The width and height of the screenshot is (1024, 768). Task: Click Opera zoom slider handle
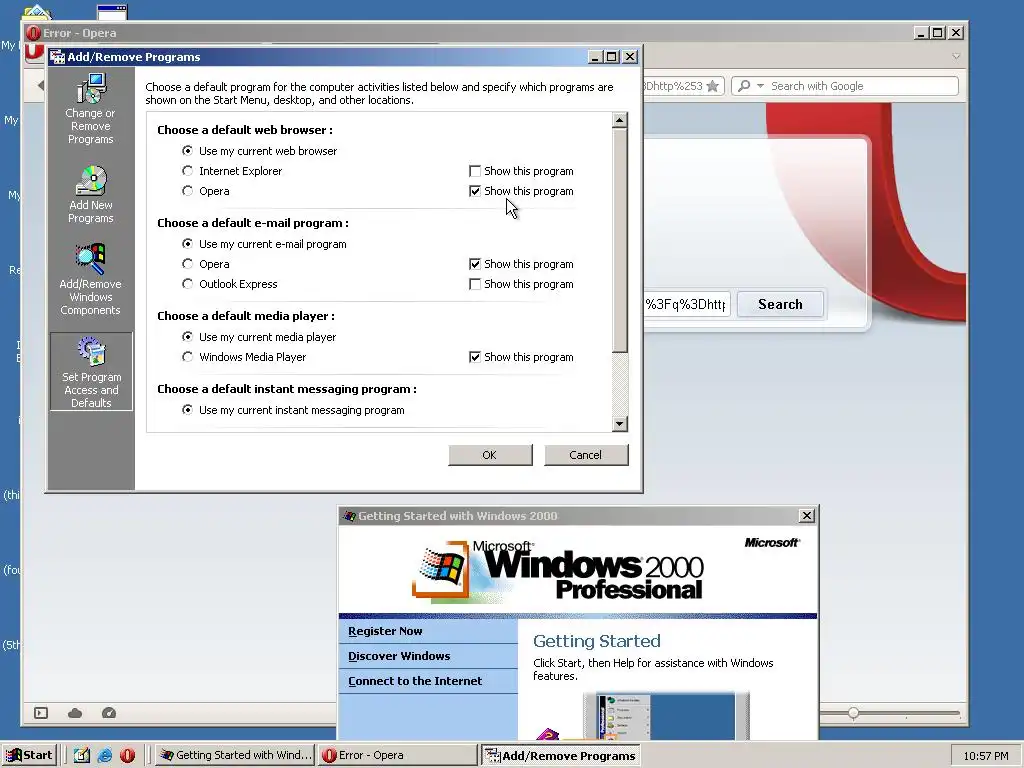pyautogui.click(x=854, y=713)
